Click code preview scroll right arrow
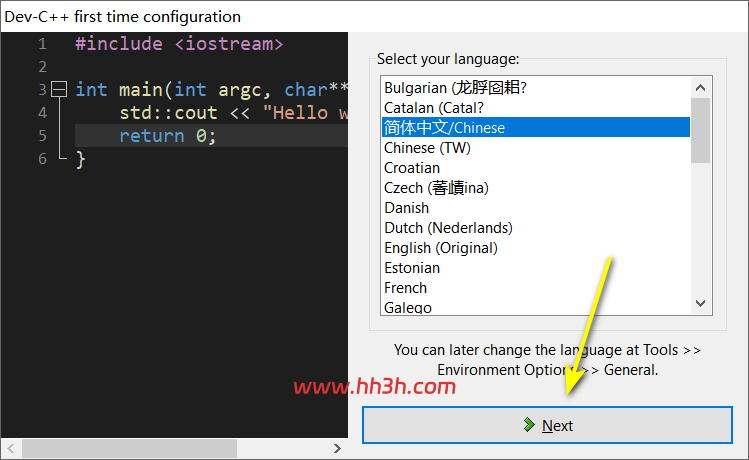 click(337, 448)
